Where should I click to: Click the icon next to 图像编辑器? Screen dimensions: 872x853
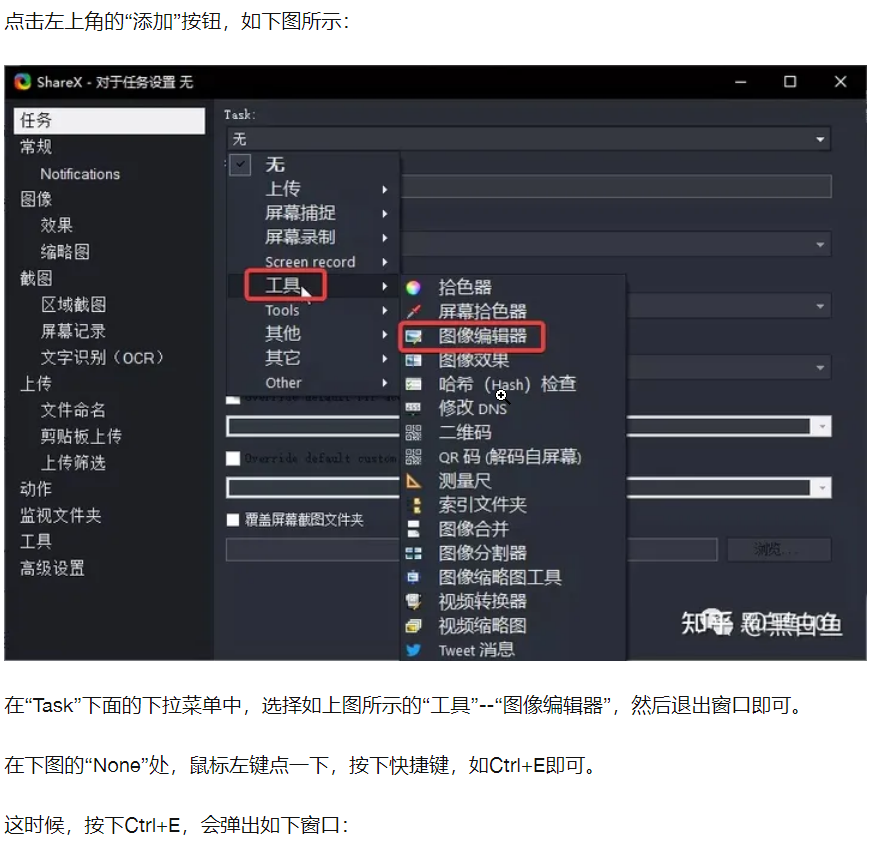tap(413, 336)
